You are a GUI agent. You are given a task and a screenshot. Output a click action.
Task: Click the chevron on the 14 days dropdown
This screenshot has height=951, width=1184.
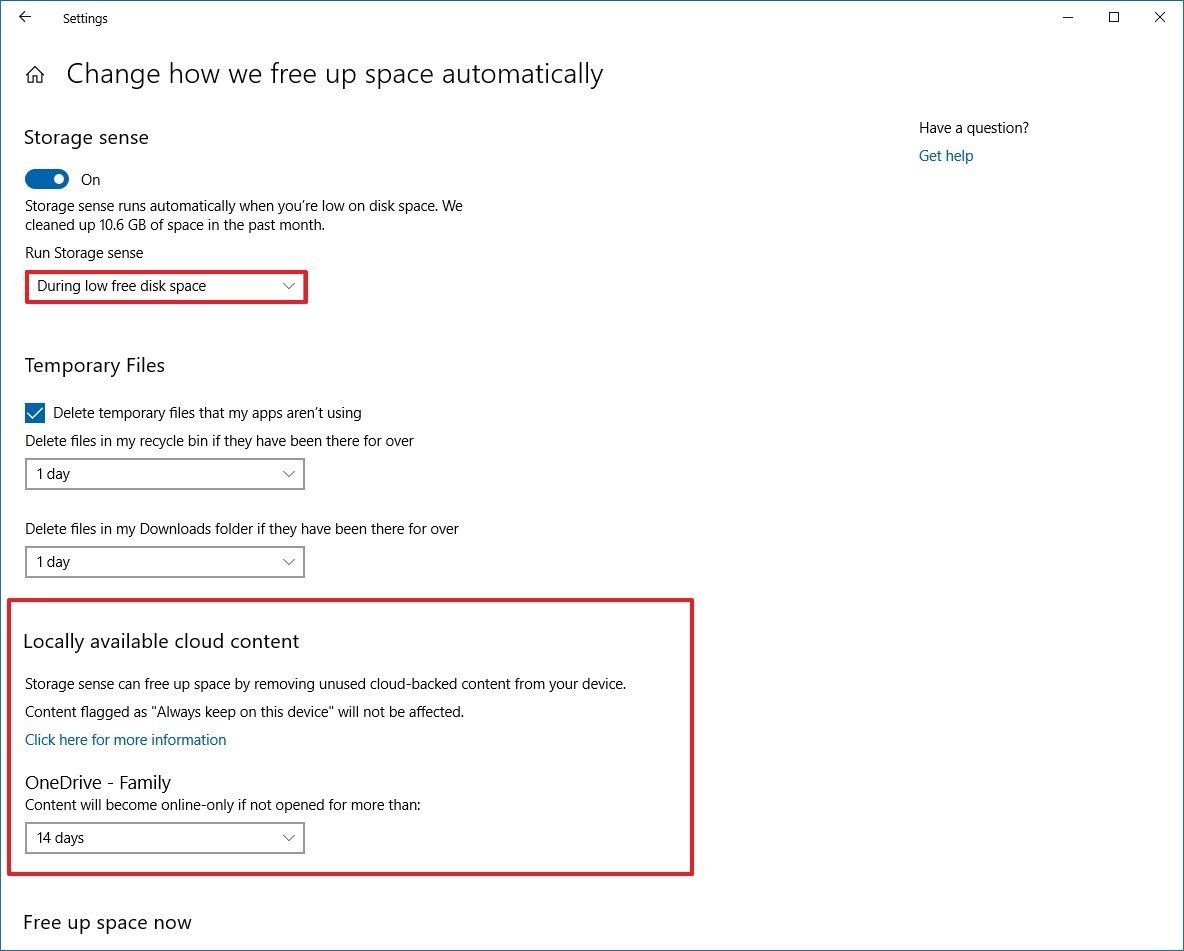pos(289,838)
